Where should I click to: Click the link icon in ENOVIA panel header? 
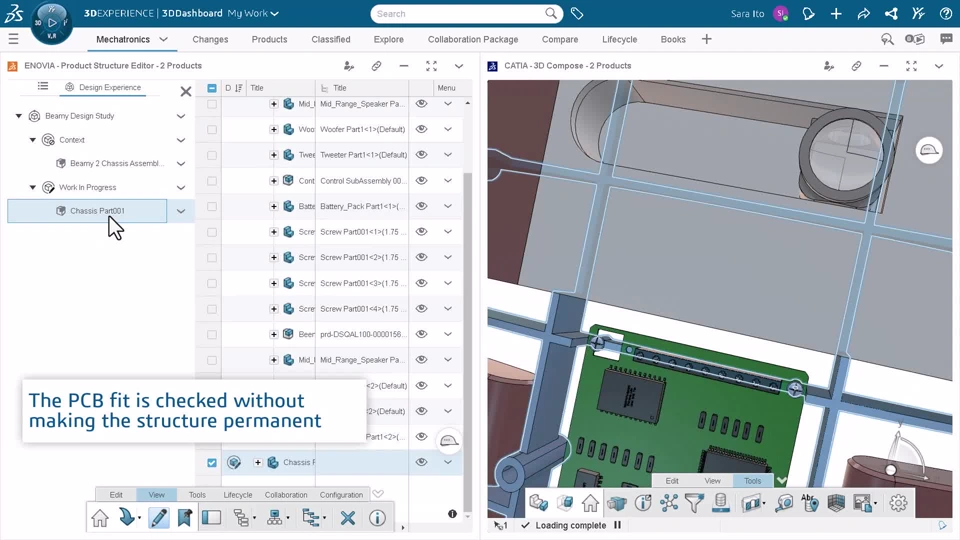click(377, 66)
